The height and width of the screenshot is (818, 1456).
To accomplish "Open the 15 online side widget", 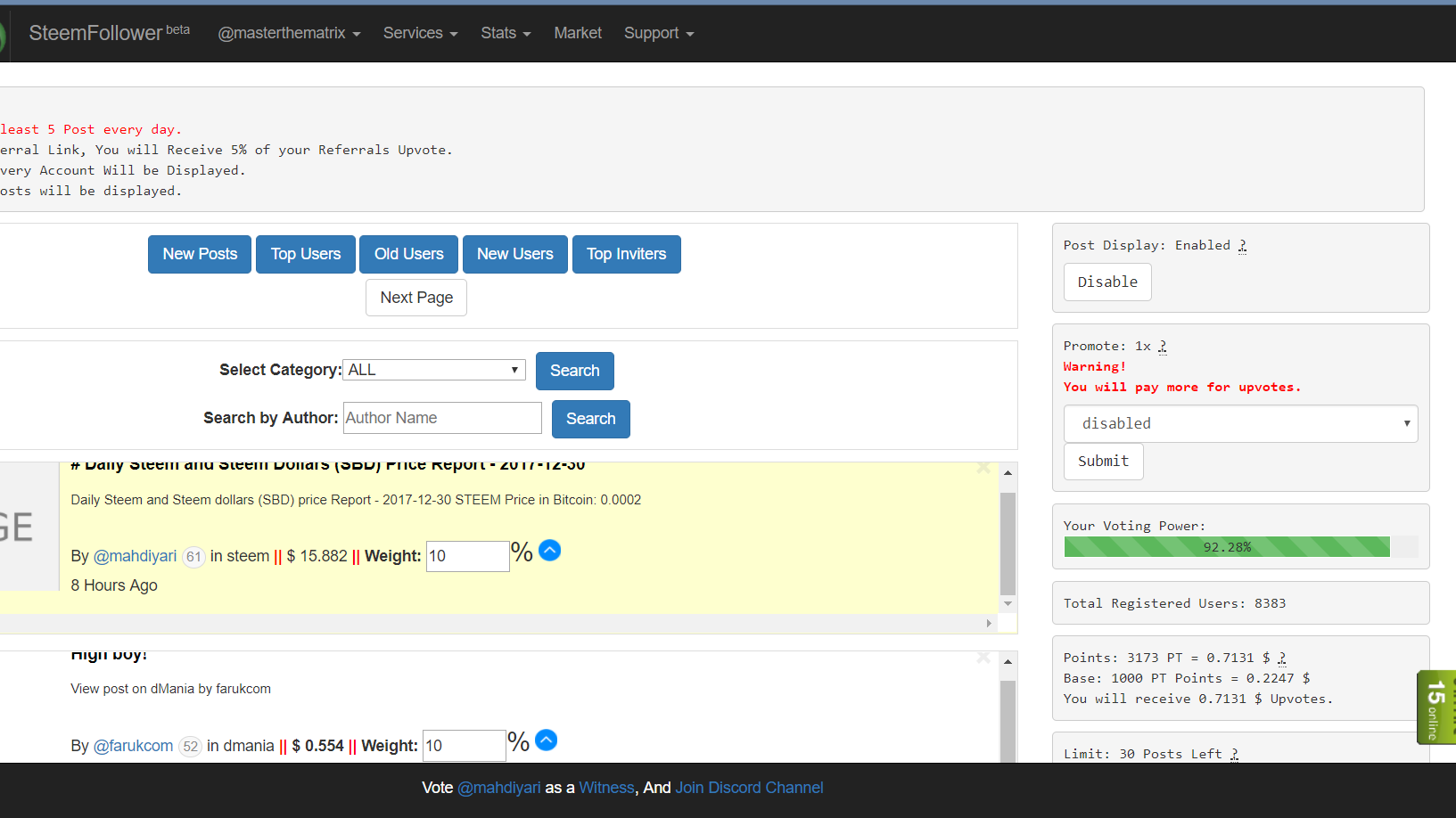I will coord(1436,707).
